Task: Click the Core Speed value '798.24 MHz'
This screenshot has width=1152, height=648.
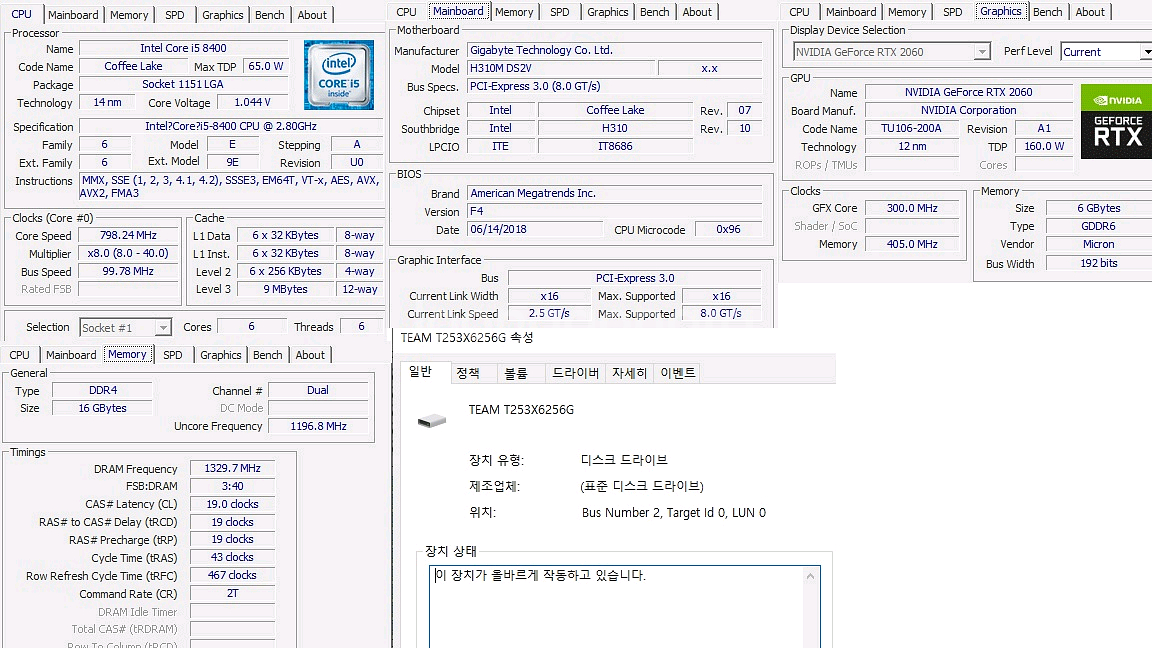Action: (x=129, y=235)
